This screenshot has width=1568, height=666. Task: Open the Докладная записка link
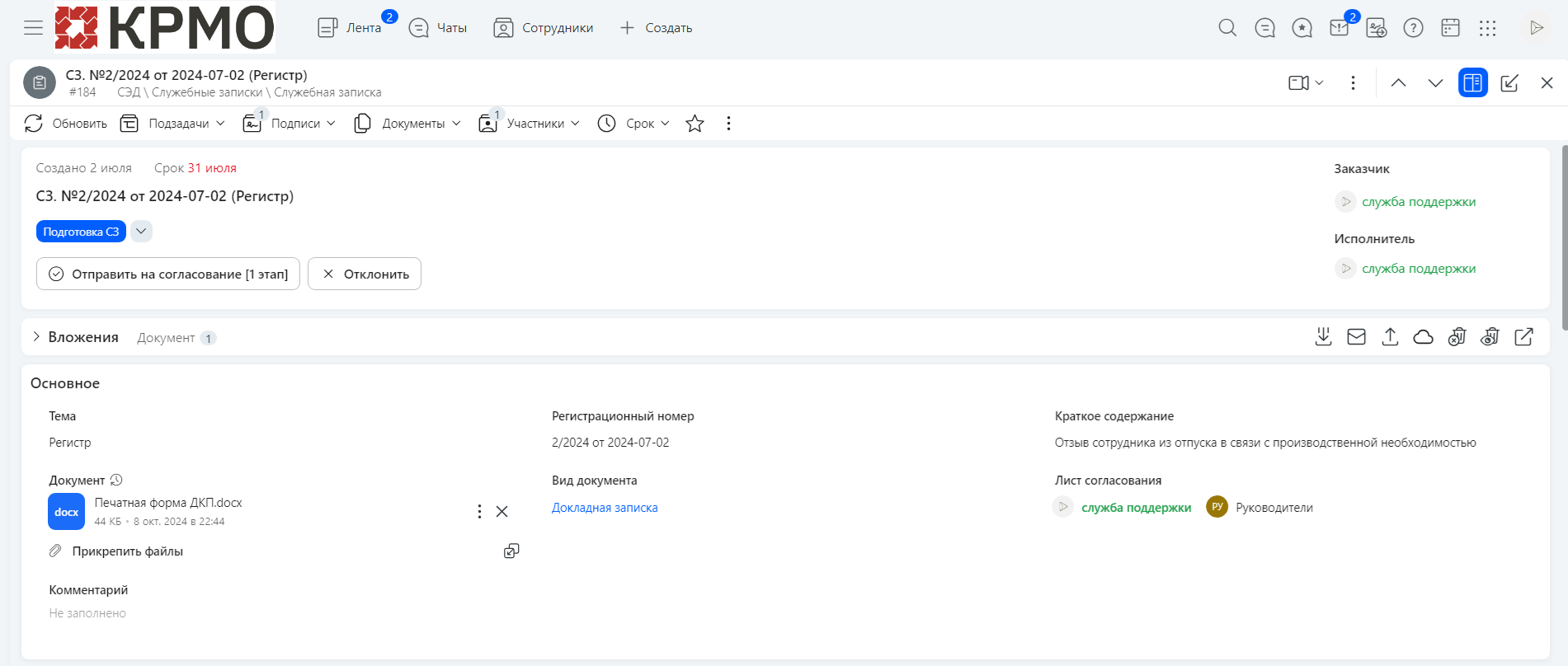click(605, 508)
